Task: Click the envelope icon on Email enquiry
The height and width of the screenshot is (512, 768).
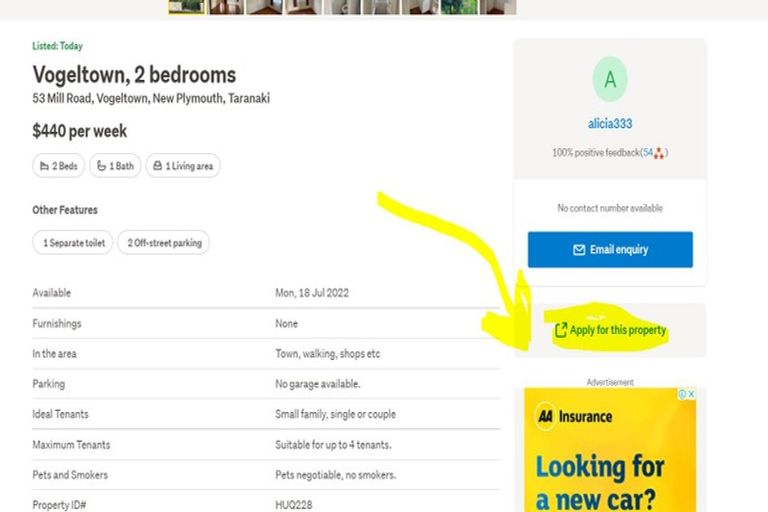Action: pyautogui.click(x=579, y=250)
